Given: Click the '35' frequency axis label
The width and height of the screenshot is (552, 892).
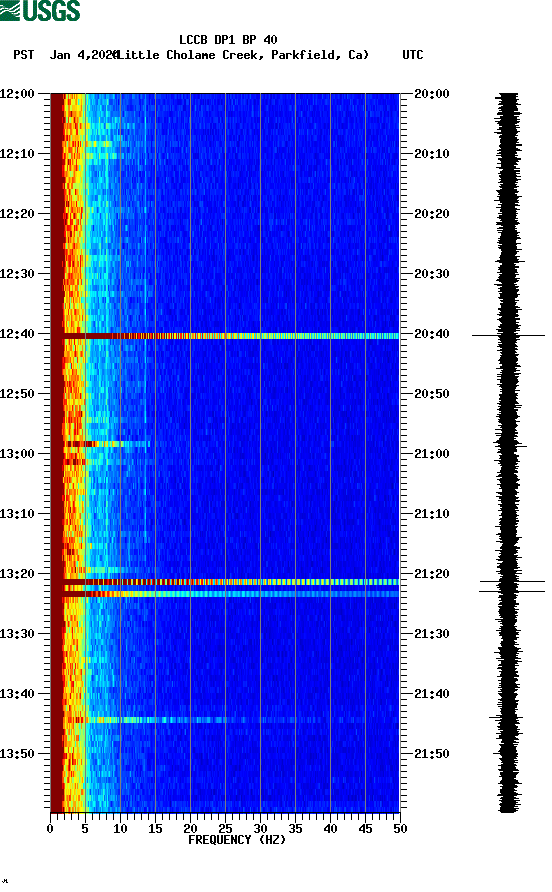Looking at the screenshot, I should 295,829.
